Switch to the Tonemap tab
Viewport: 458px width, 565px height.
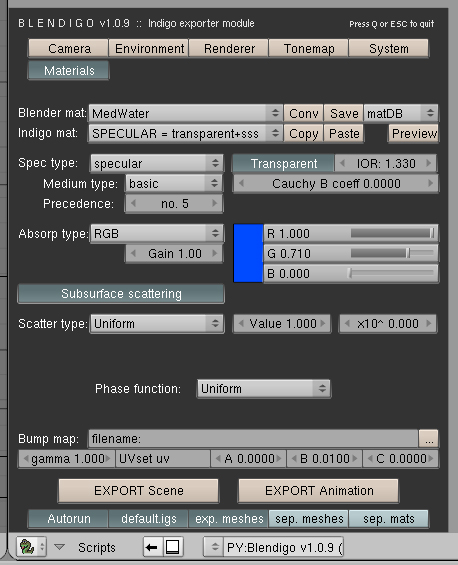(x=309, y=49)
